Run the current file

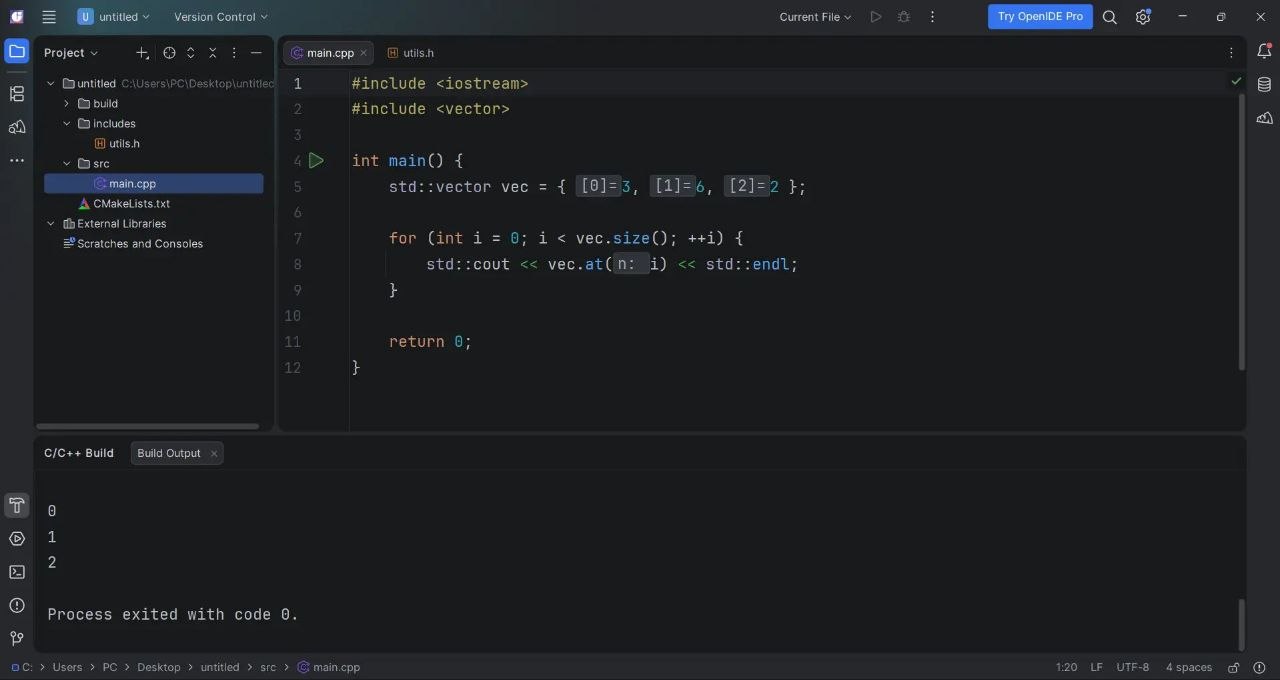coord(876,17)
